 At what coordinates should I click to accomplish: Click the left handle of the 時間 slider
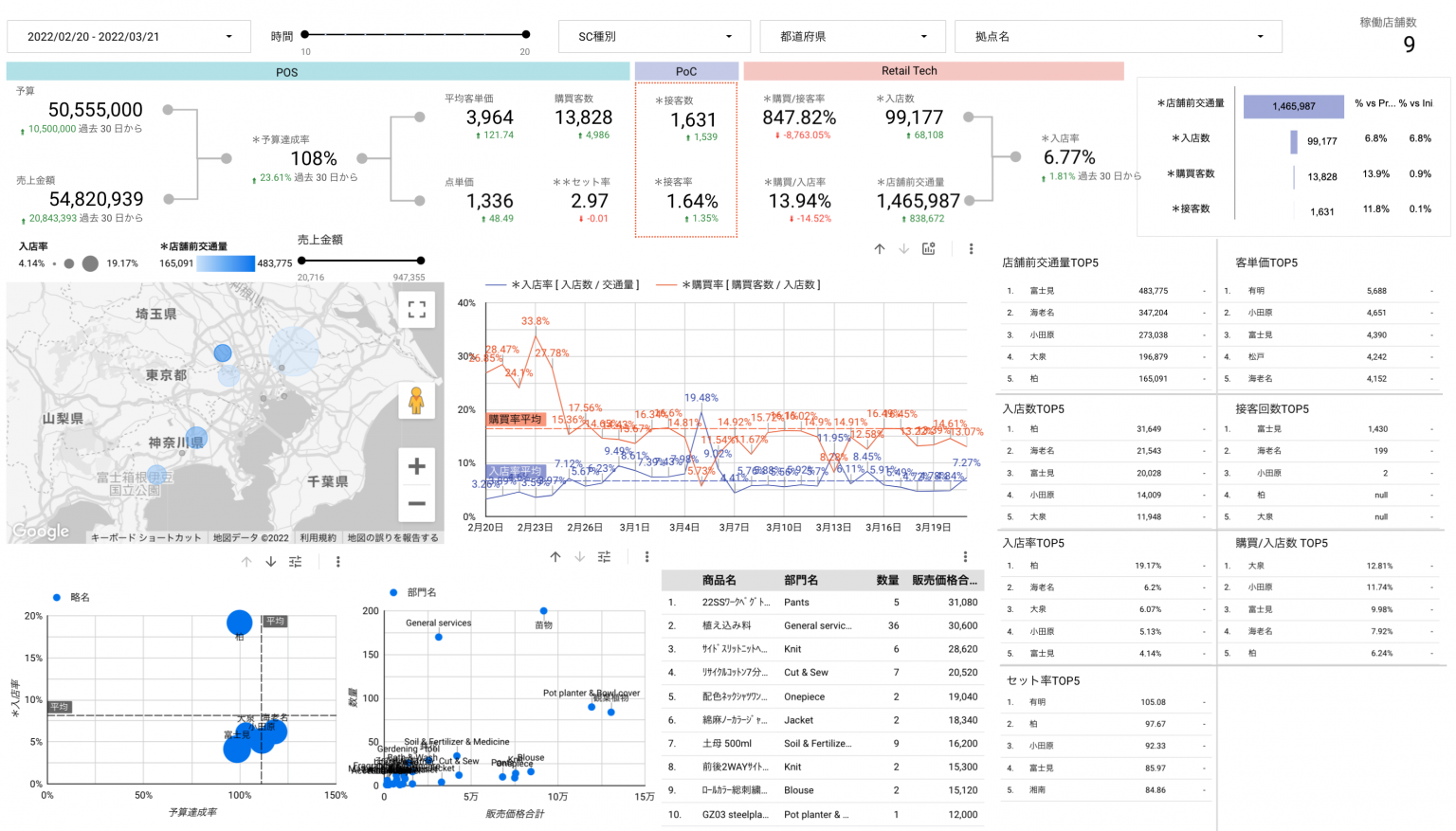tap(305, 34)
